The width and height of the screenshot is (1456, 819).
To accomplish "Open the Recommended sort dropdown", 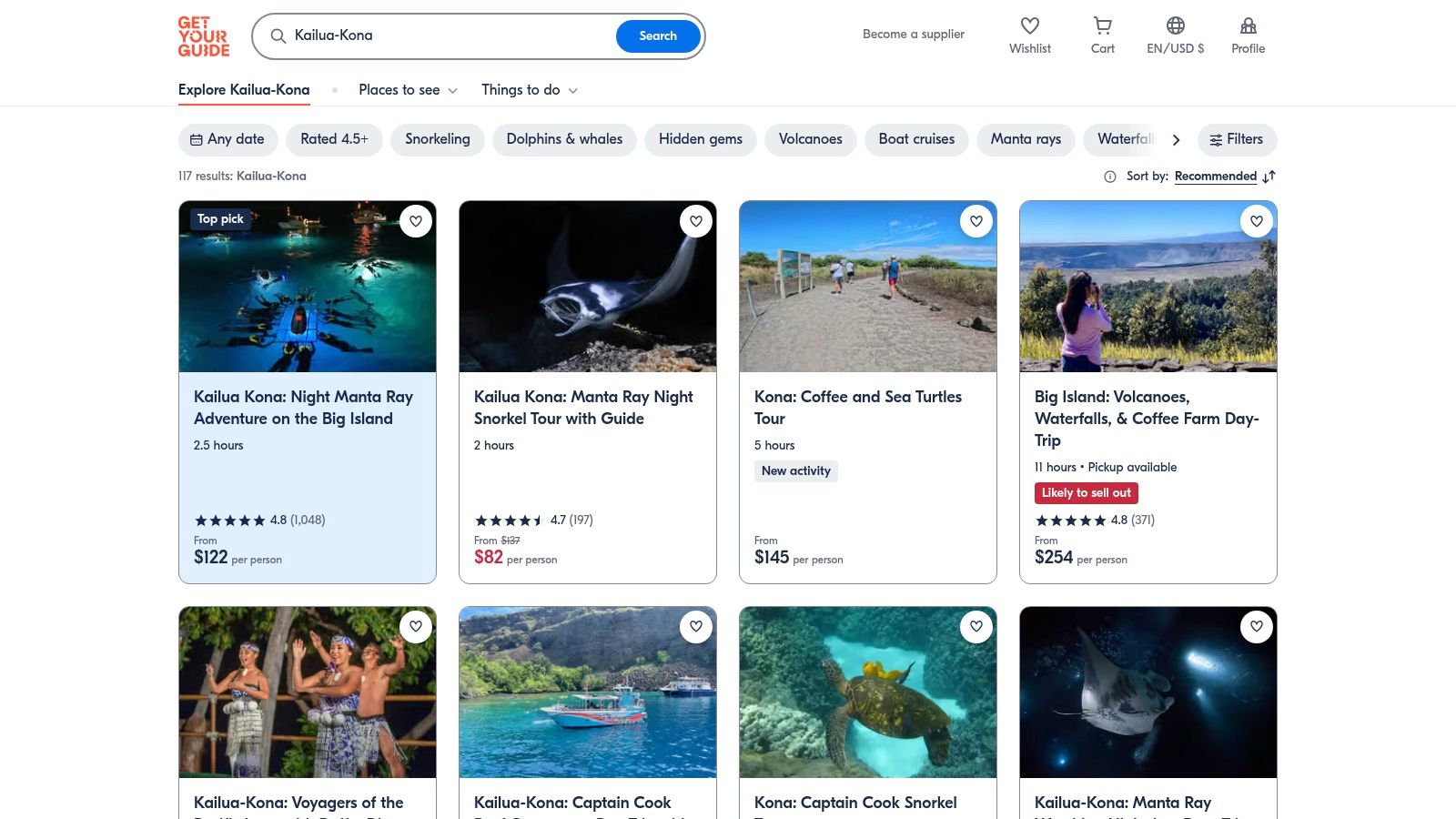I will coord(1215,177).
